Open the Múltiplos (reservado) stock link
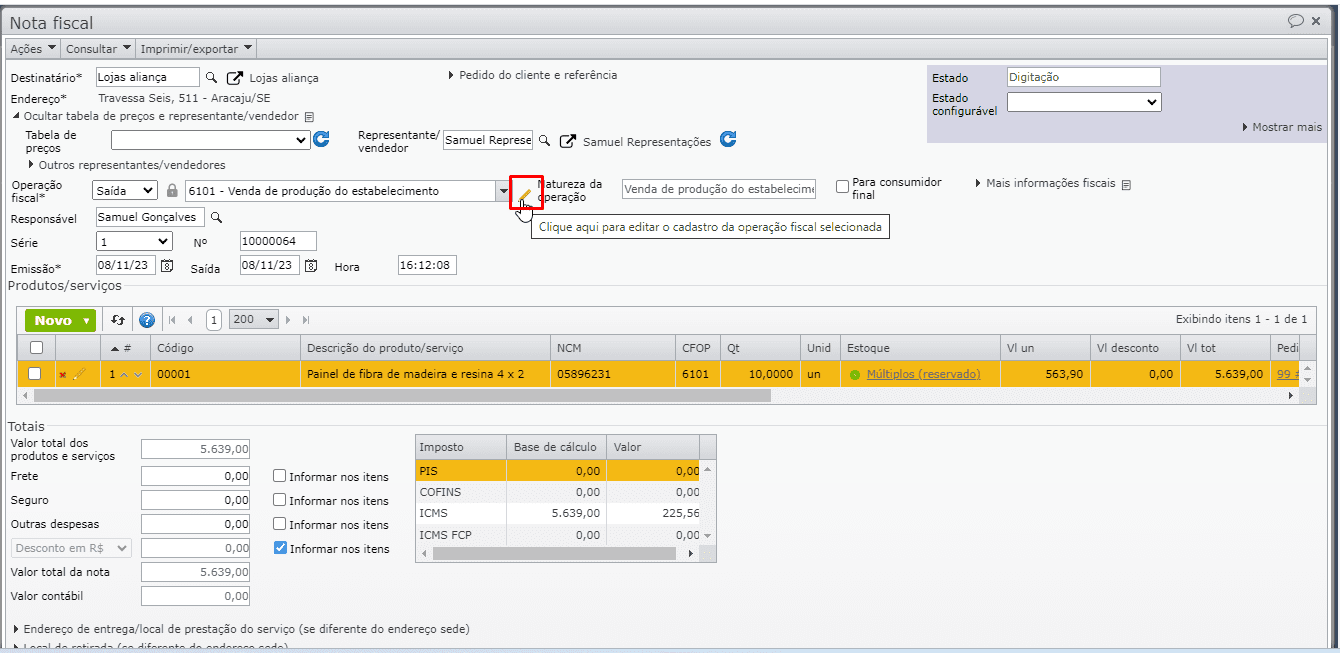This screenshot has height=653, width=1340. point(923,374)
